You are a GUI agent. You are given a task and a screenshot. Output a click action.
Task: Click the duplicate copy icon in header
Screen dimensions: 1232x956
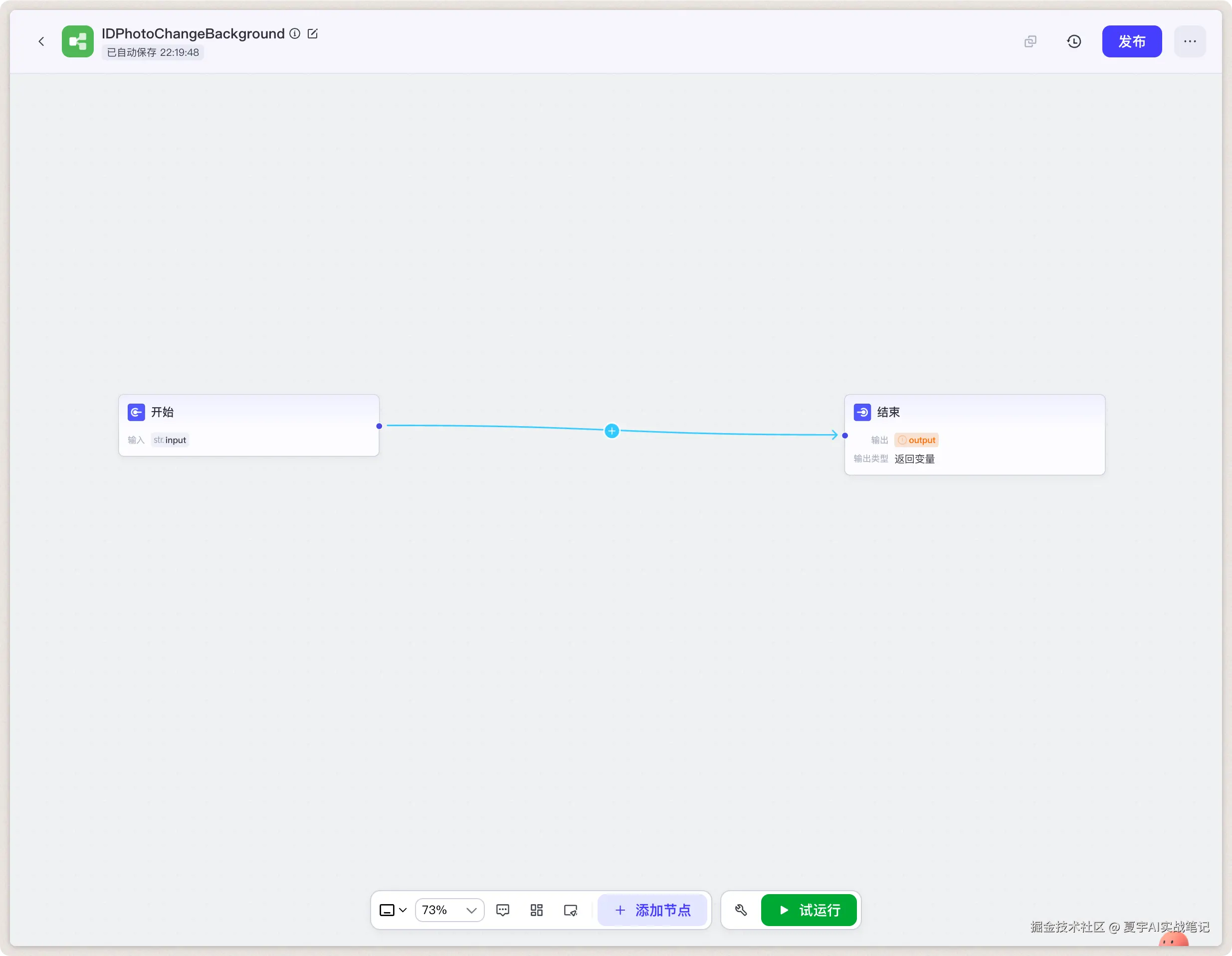pos(1030,41)
